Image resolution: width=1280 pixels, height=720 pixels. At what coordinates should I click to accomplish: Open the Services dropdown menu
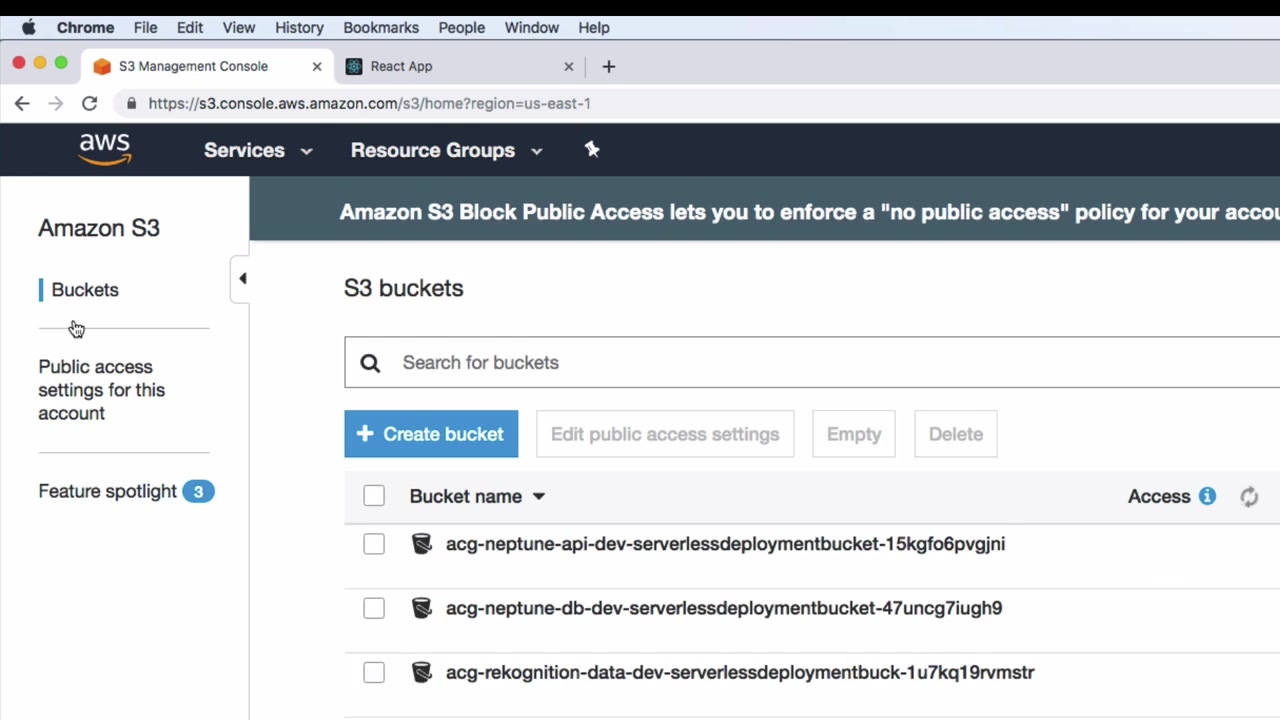tap(257, 150)
